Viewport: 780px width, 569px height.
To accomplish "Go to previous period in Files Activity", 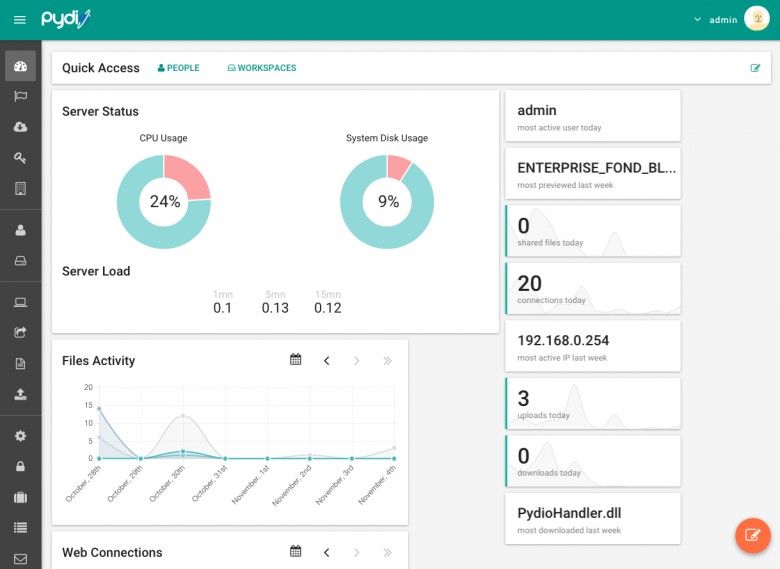I will point(326,360).
